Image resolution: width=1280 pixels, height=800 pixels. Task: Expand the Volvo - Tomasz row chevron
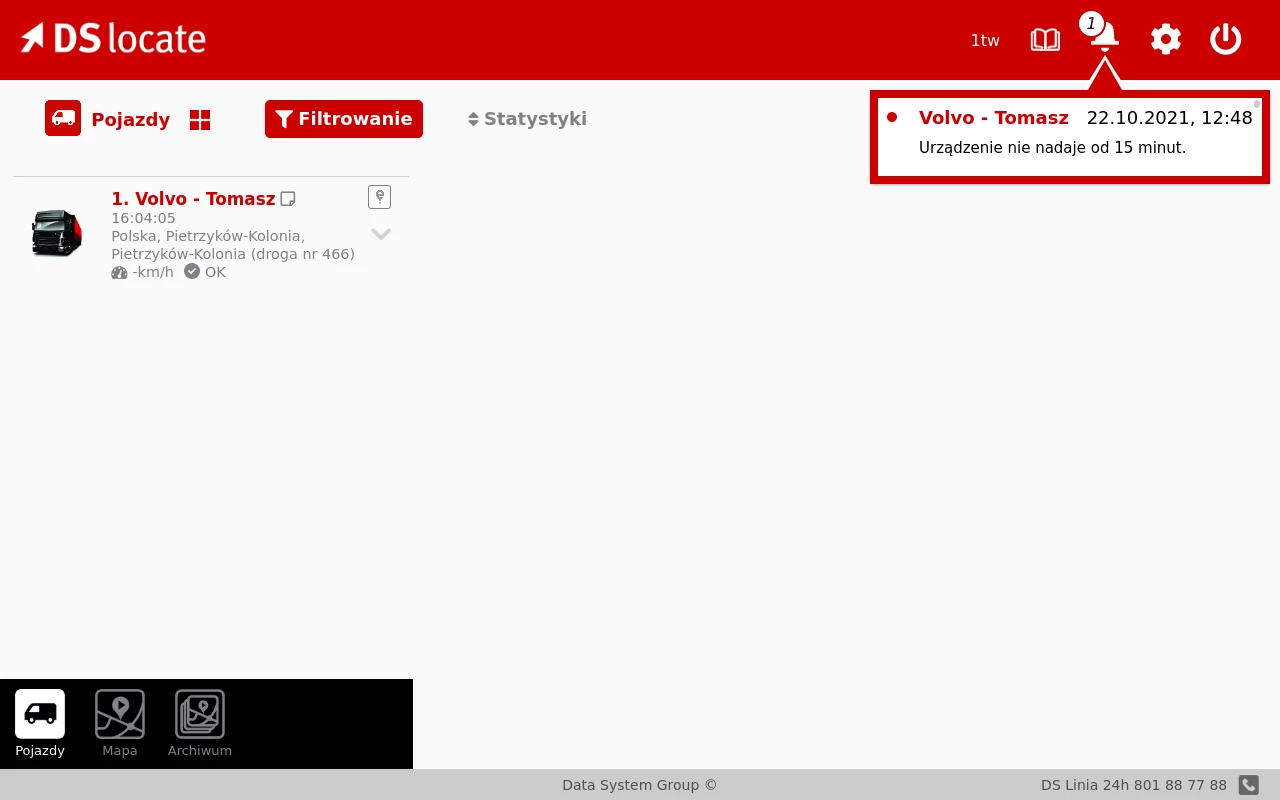381,234
